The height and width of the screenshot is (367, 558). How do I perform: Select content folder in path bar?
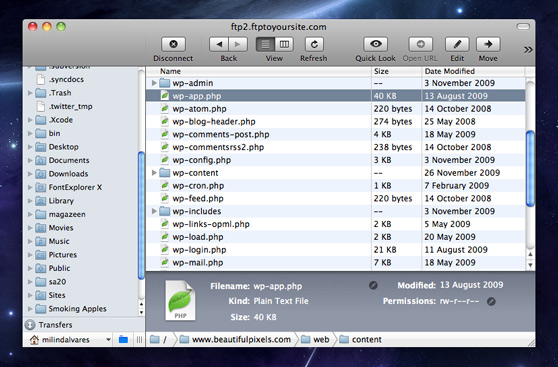pyautogui.click(x=360, y=340)
